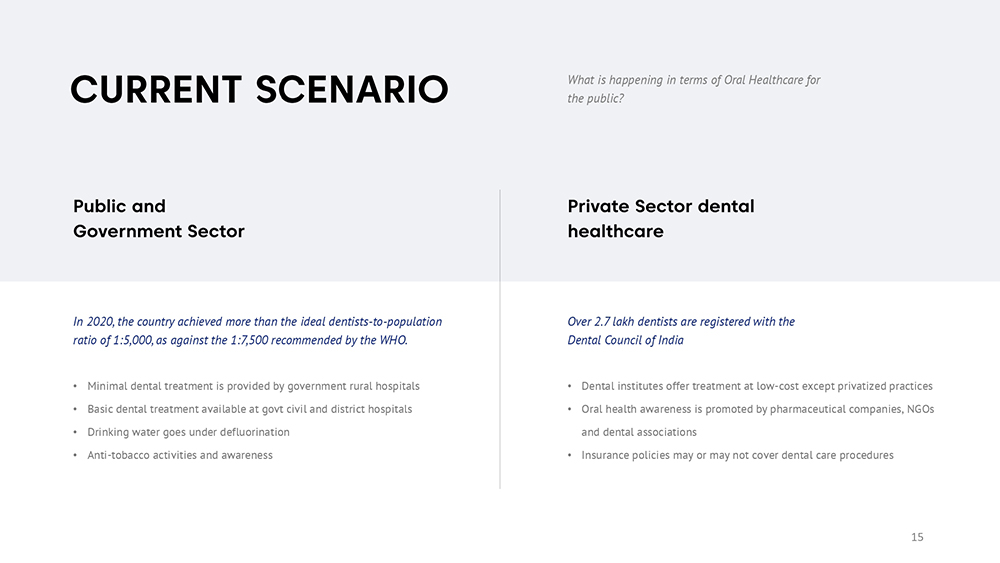The height and width of the screenshot is (563, 1000).
Task: Click the 'Dental institutes offer treatment' bullet
Action: (756, 386)
